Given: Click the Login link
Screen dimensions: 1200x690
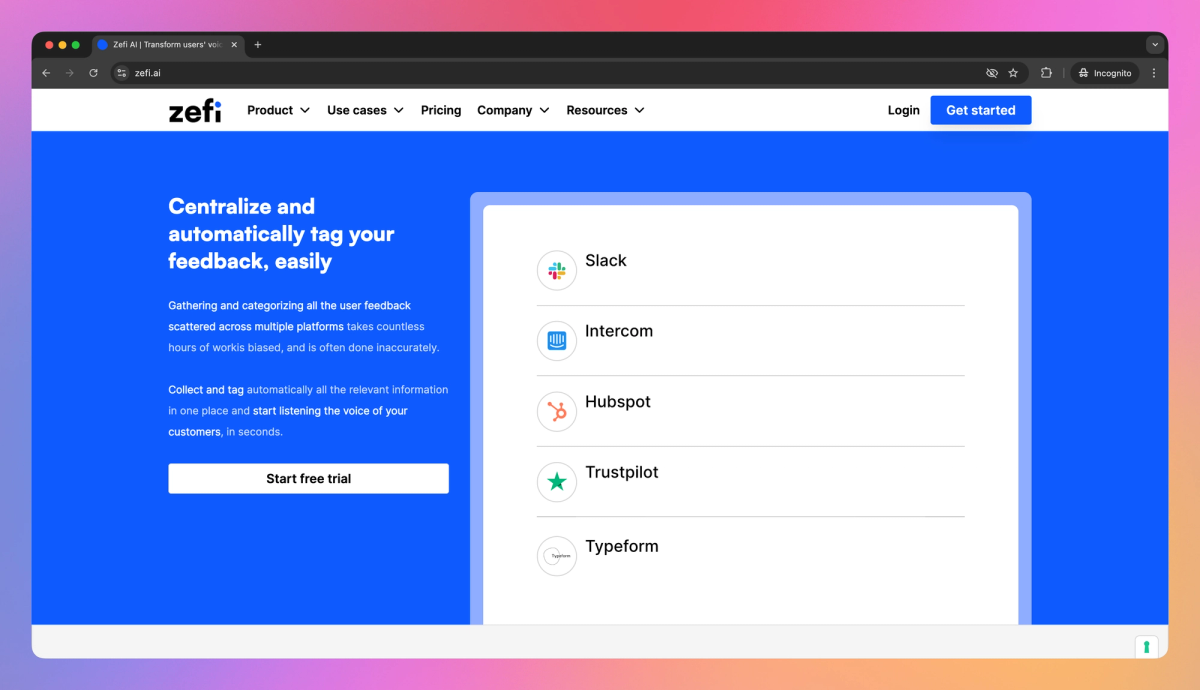Looking at the screenshot, I should 904,110.
